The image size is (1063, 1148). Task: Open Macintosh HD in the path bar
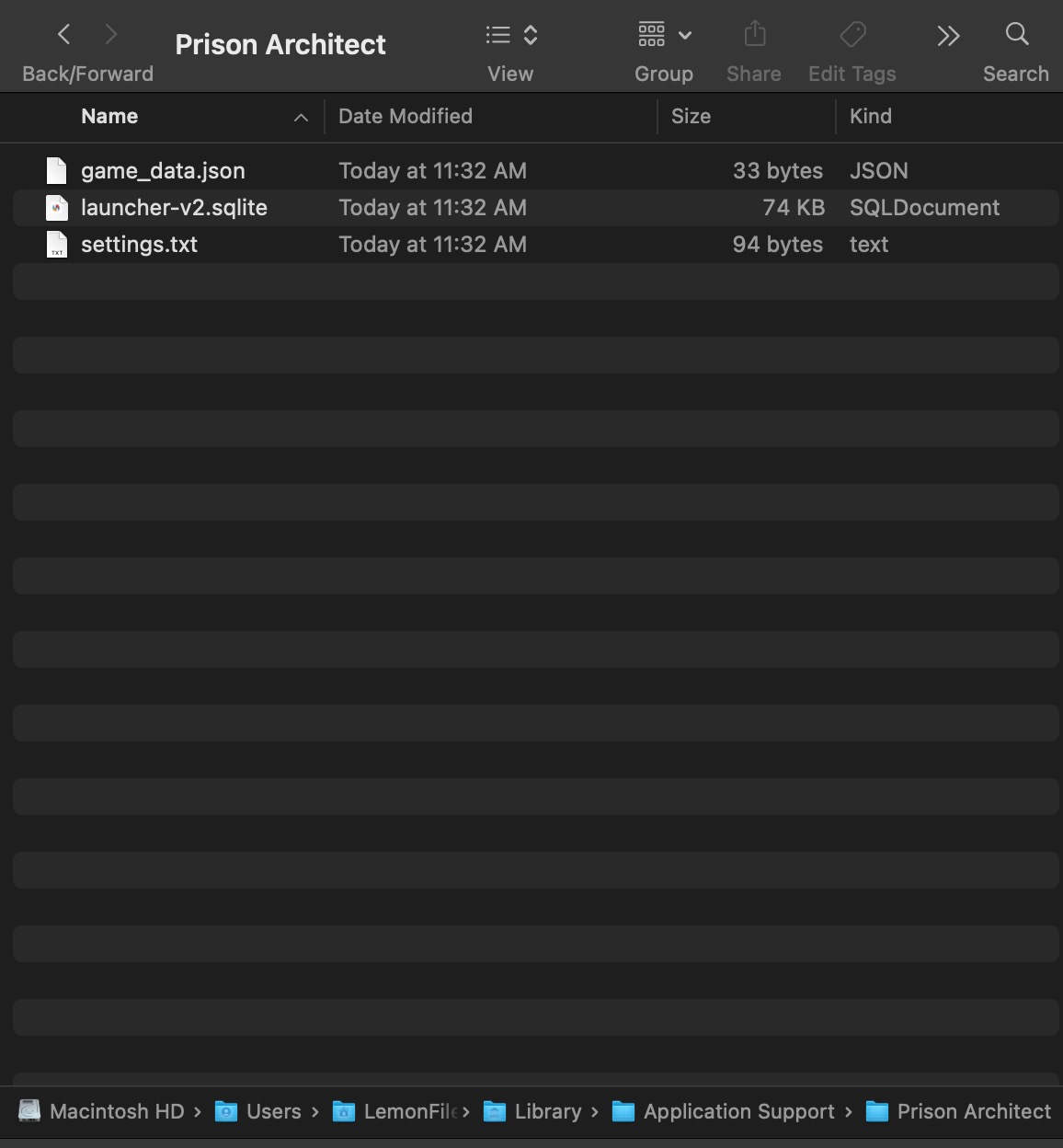click(x=117, y=1111)
